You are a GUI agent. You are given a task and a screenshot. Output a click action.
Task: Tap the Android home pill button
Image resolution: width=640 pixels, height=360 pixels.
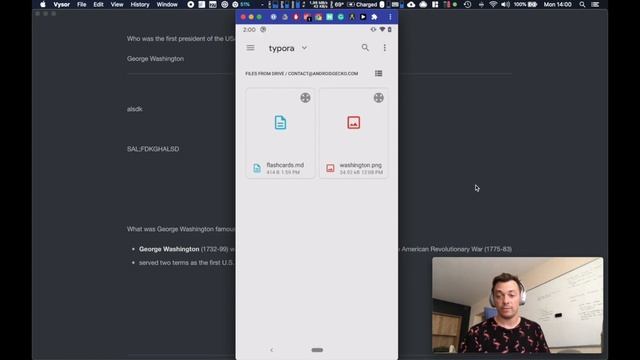pos(317,350)
